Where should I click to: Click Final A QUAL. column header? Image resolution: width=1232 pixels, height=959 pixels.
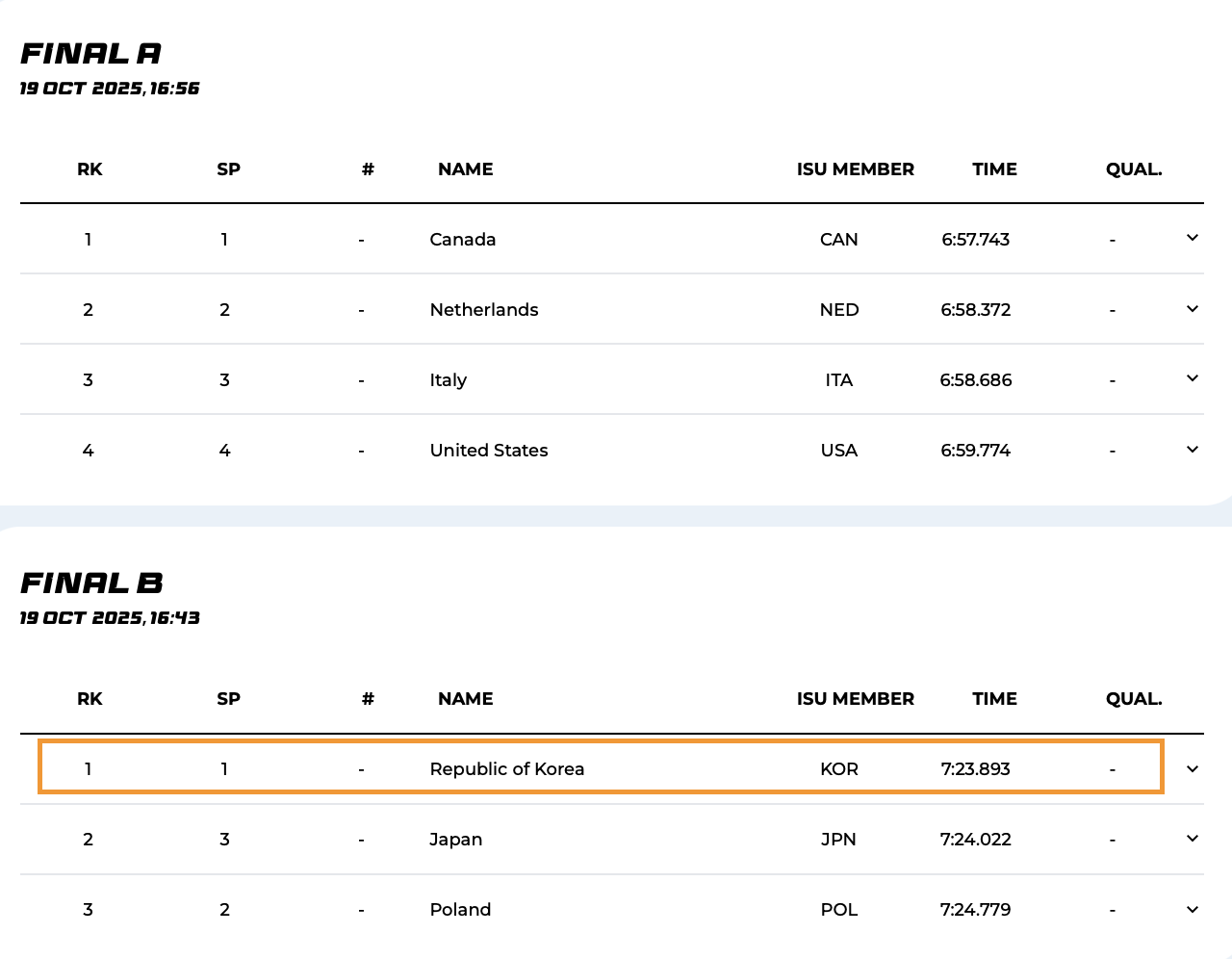[x=1133, y=169]
